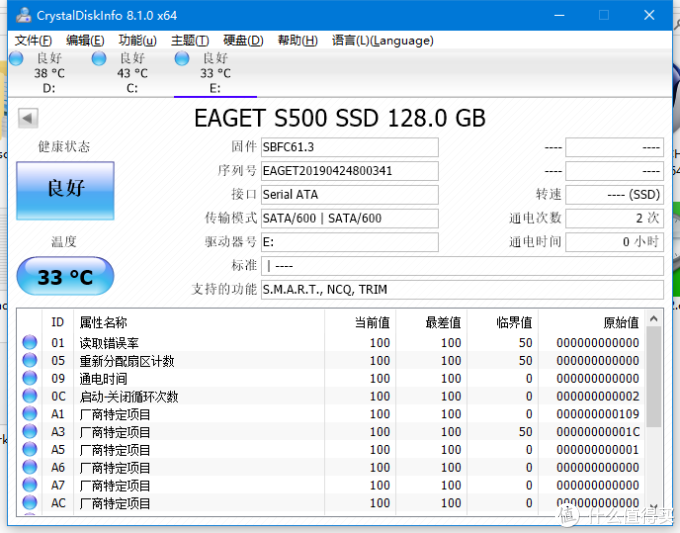Click the standard field showing | ----
This screenshot has width=680, height=533.
pyautogui.click(x=462, y=265)
